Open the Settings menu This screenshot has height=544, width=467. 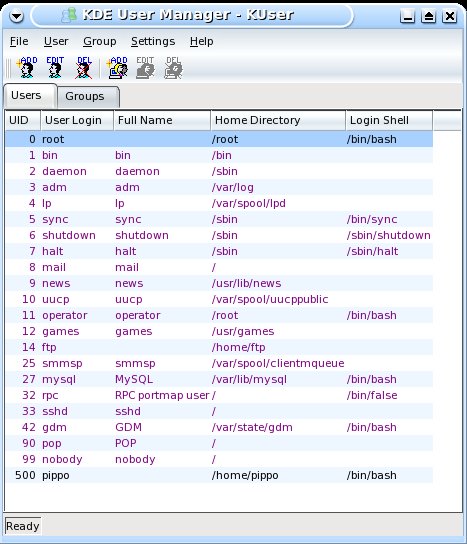153,41
